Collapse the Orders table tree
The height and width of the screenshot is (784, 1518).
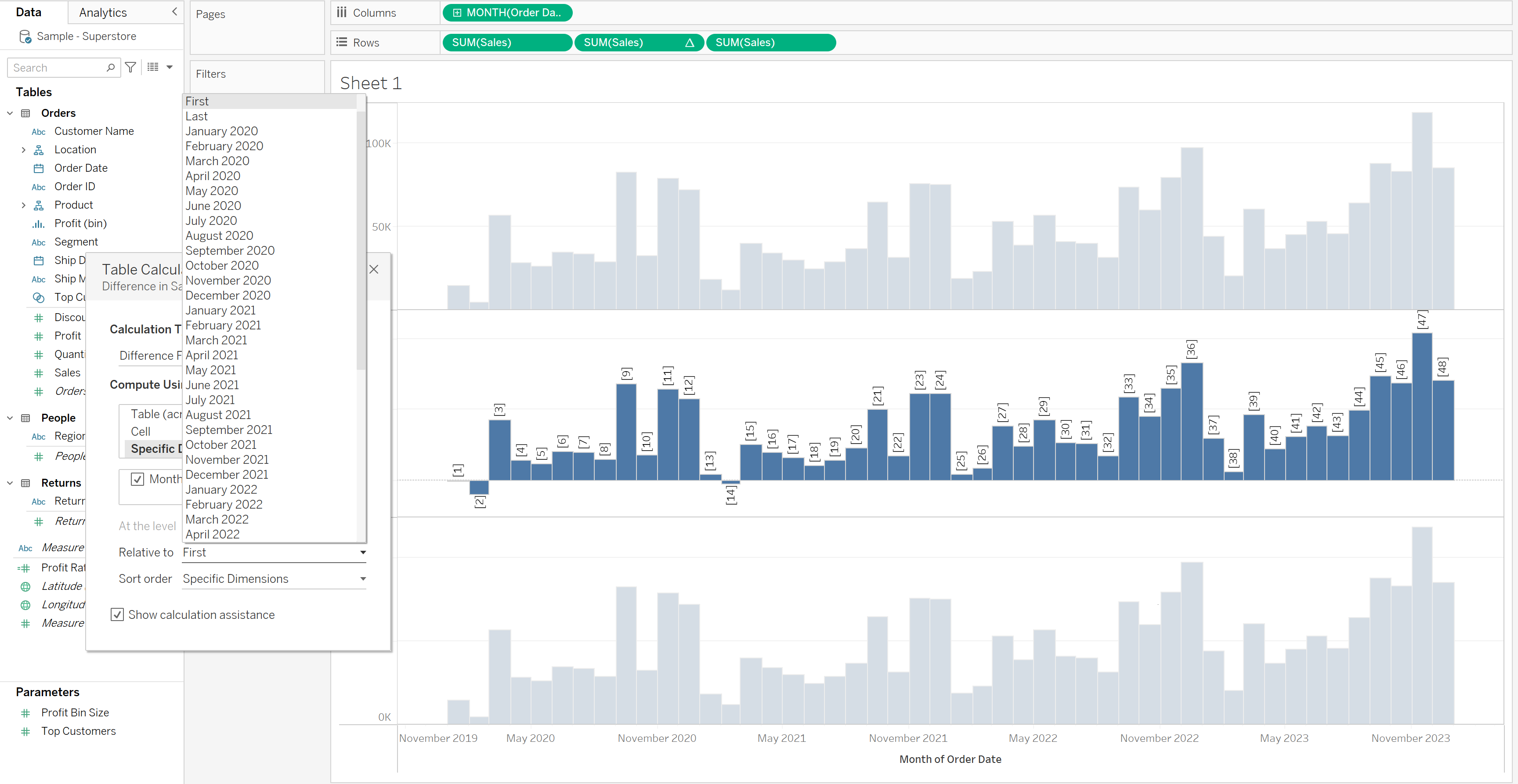click(x=10, y=113)
